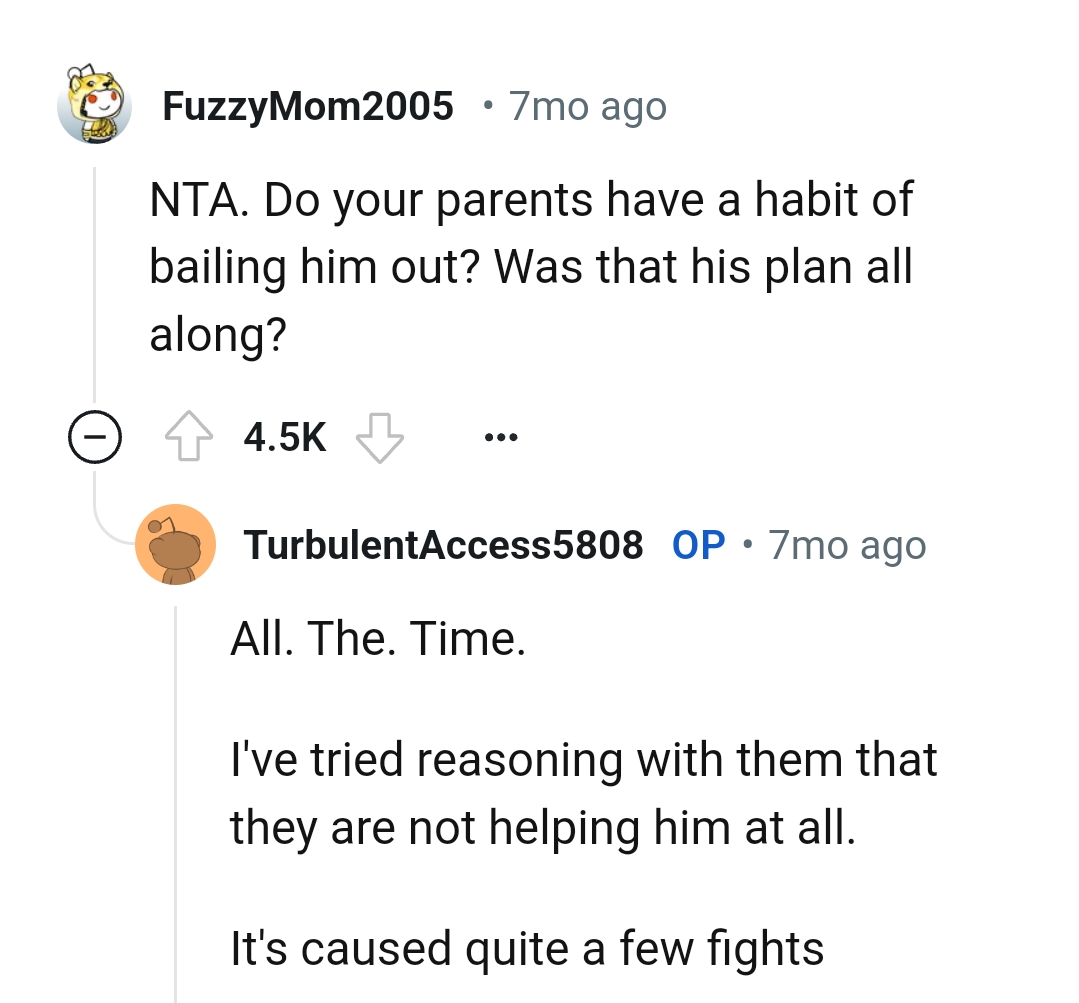
Task: Open TurbulentAccess5808's profile
Action: (x=443, y=544)
